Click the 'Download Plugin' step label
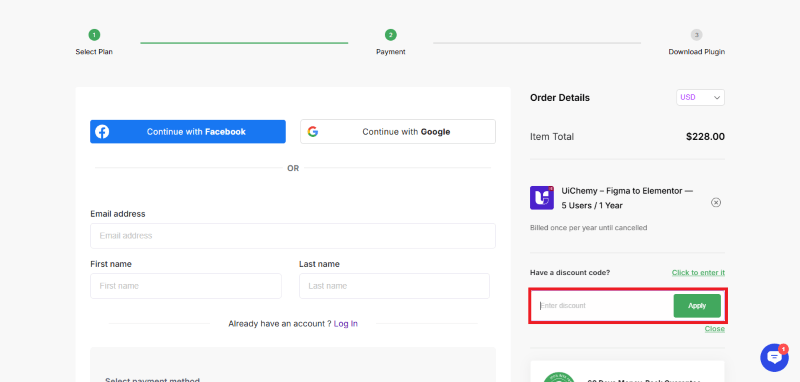The height and width of the screenshot is (382, 800). (696, 52)
